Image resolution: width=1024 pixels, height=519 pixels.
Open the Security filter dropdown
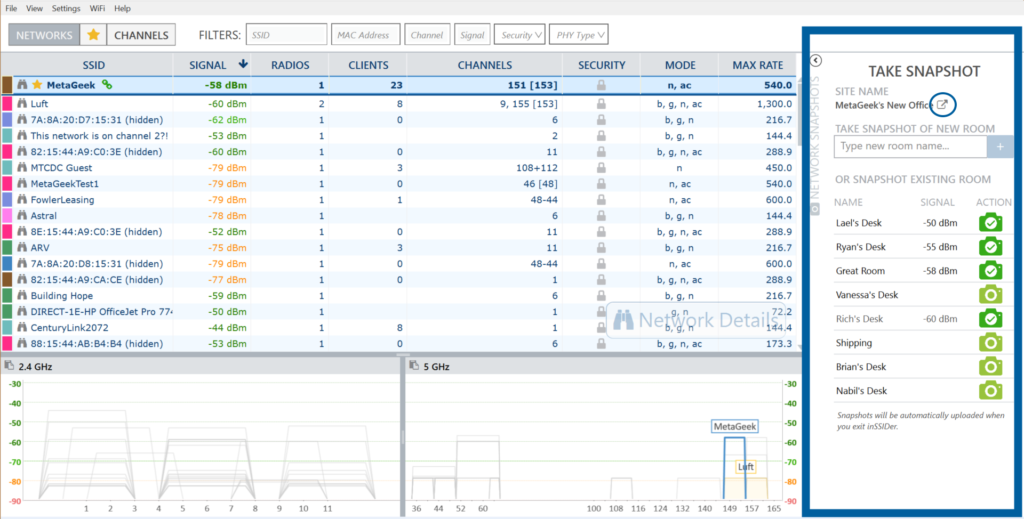point(519,35)
